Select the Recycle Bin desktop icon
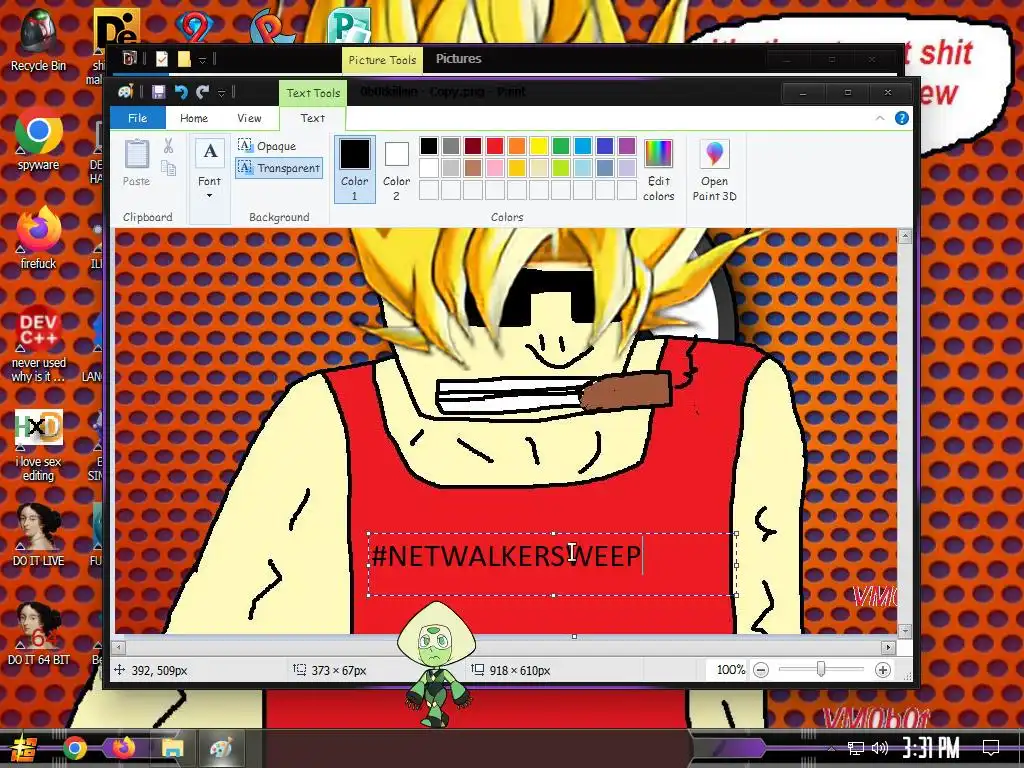Image resolution: width=1024 pixels, height=768 pixels. [38, 40]
